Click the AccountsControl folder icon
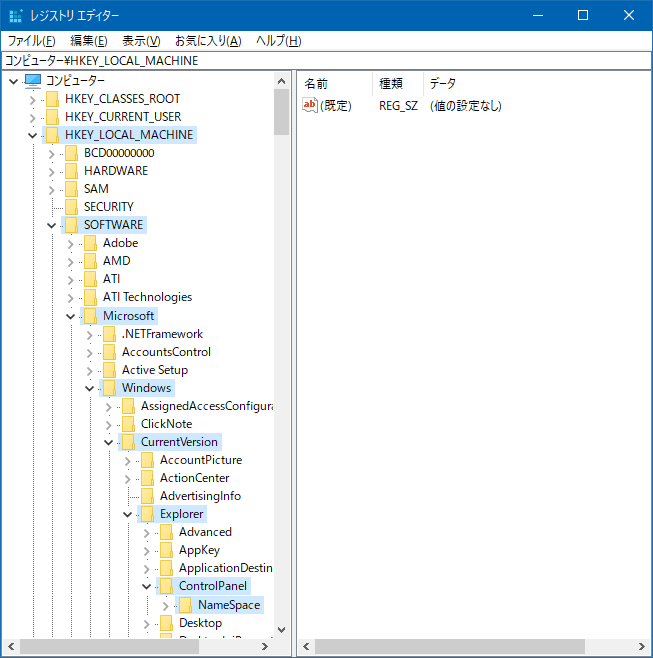Image resolution: width=653 pixels, height=658 pixels. [x=109, y=352]
